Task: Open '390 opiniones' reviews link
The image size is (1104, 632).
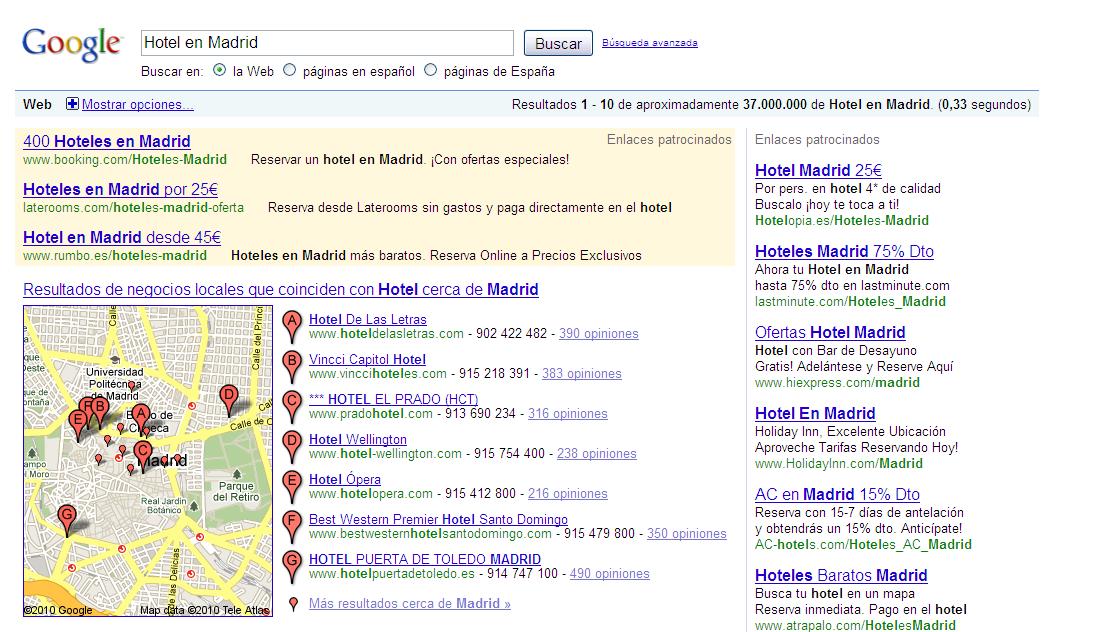Action: pyautogui.click(x=598, y=334)
